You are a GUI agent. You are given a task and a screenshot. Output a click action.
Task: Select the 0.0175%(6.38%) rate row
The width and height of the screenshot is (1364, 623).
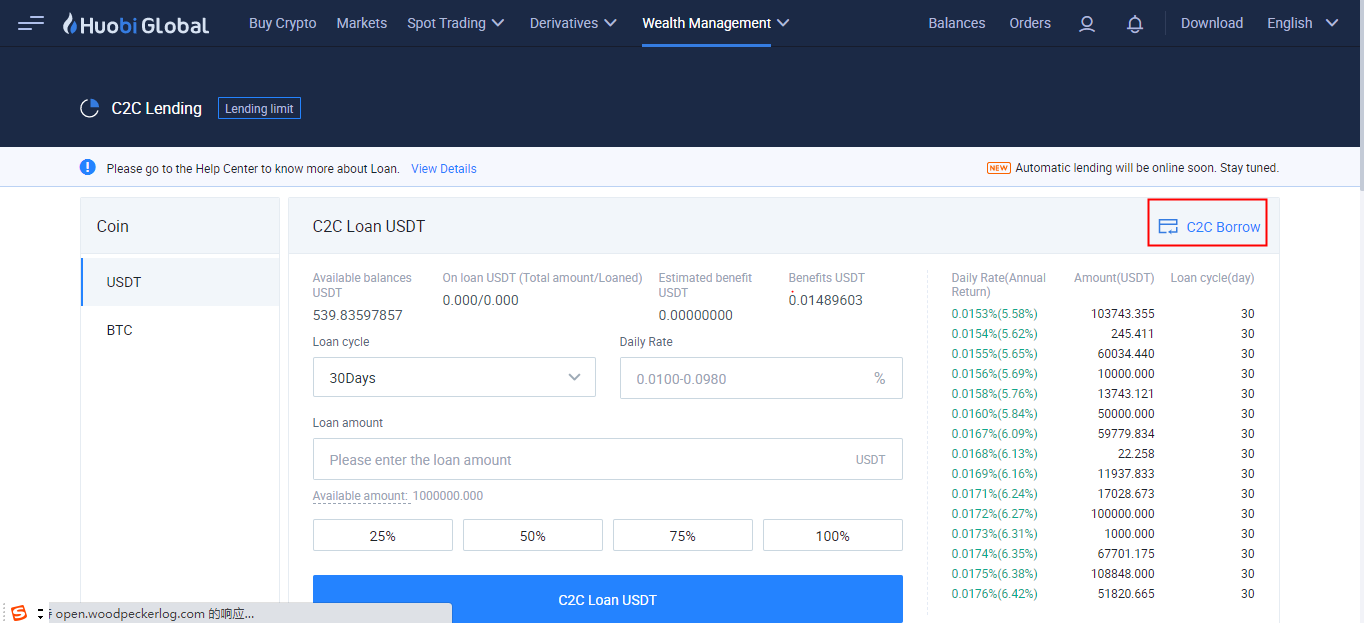1103,574
